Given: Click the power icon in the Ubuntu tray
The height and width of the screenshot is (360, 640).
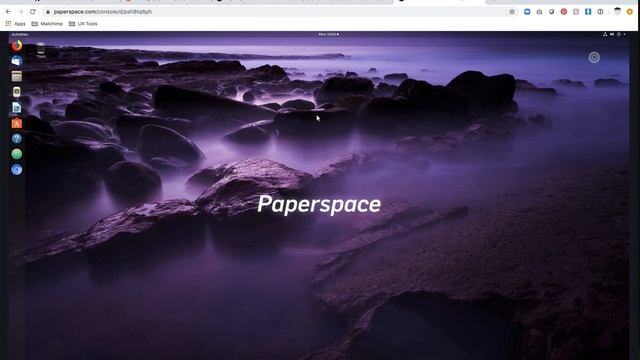Looking at the screenshot, I should pos(619,34).
